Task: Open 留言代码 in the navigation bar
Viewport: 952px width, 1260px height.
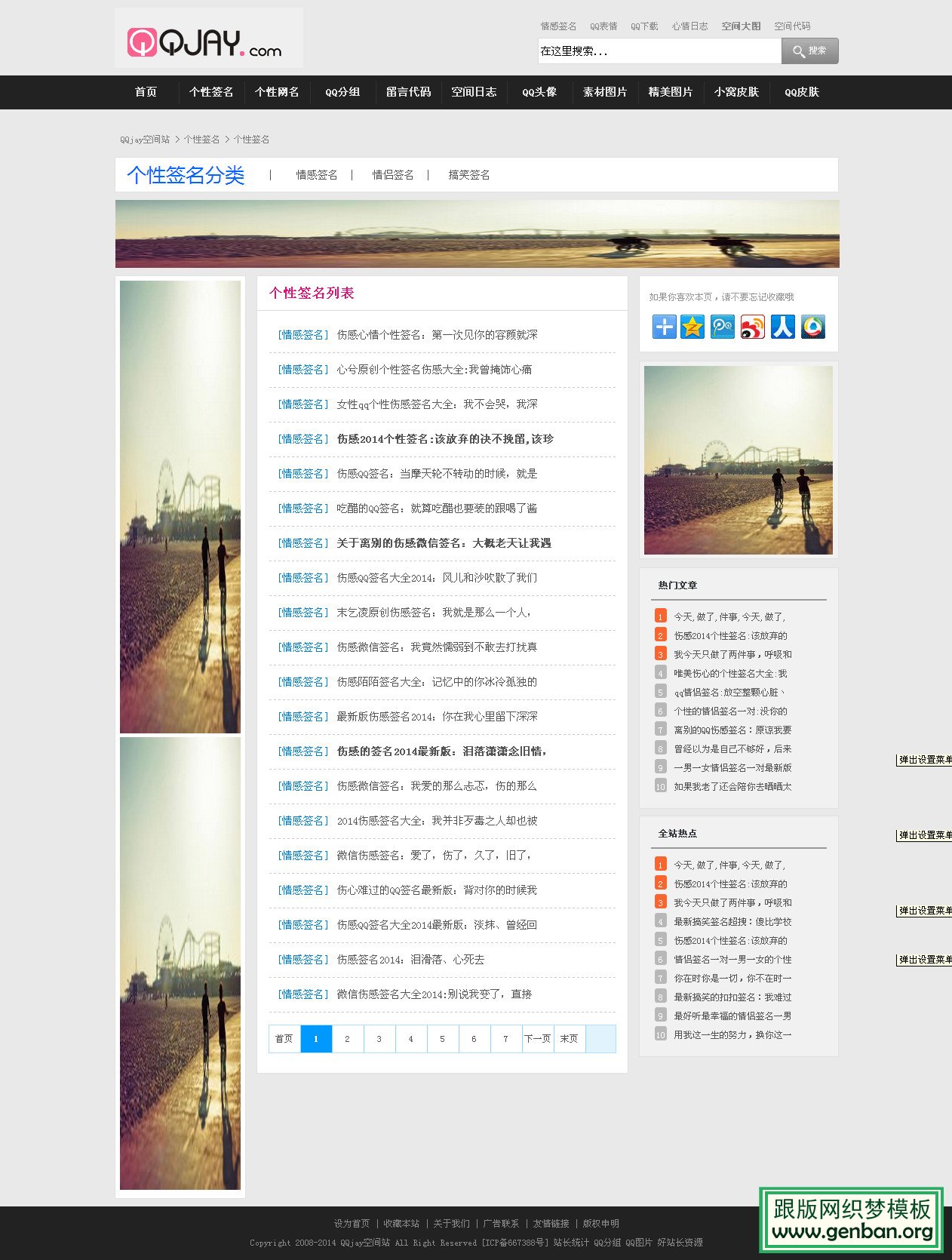Action: tap(408, 92)
